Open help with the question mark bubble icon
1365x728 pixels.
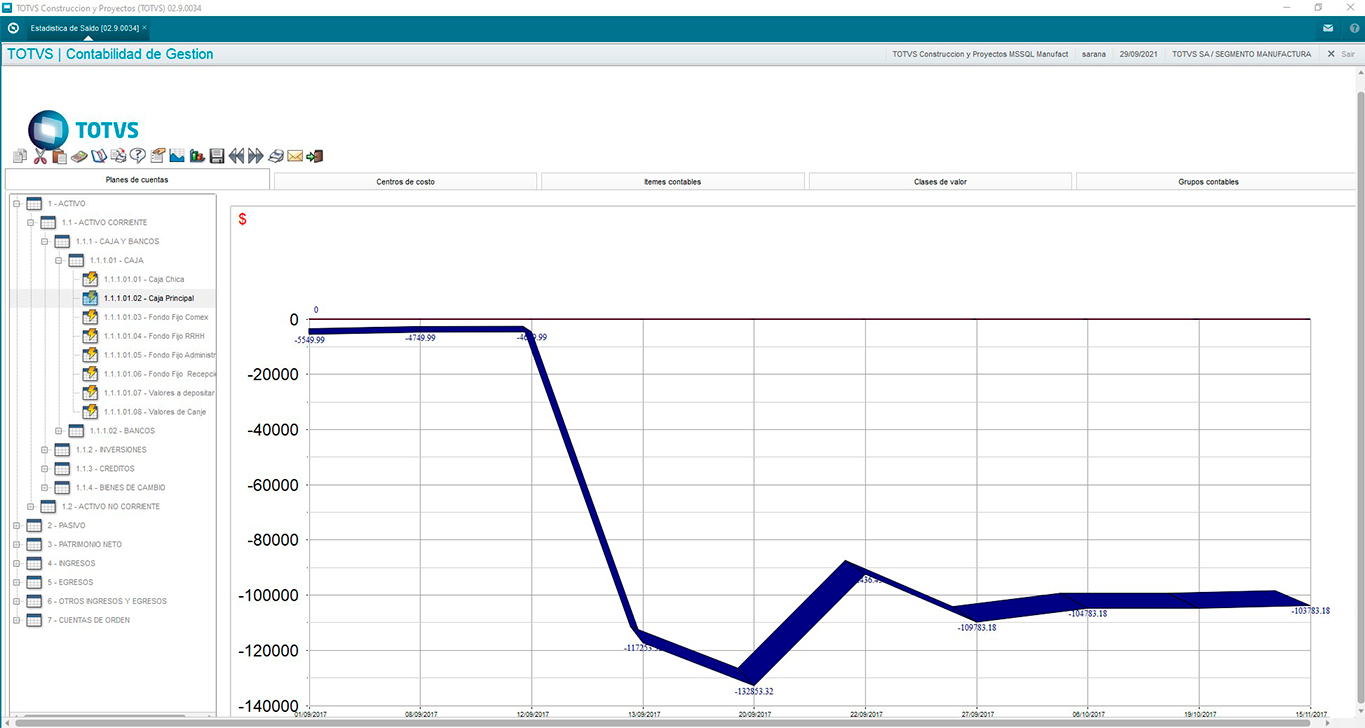point(138,156)
